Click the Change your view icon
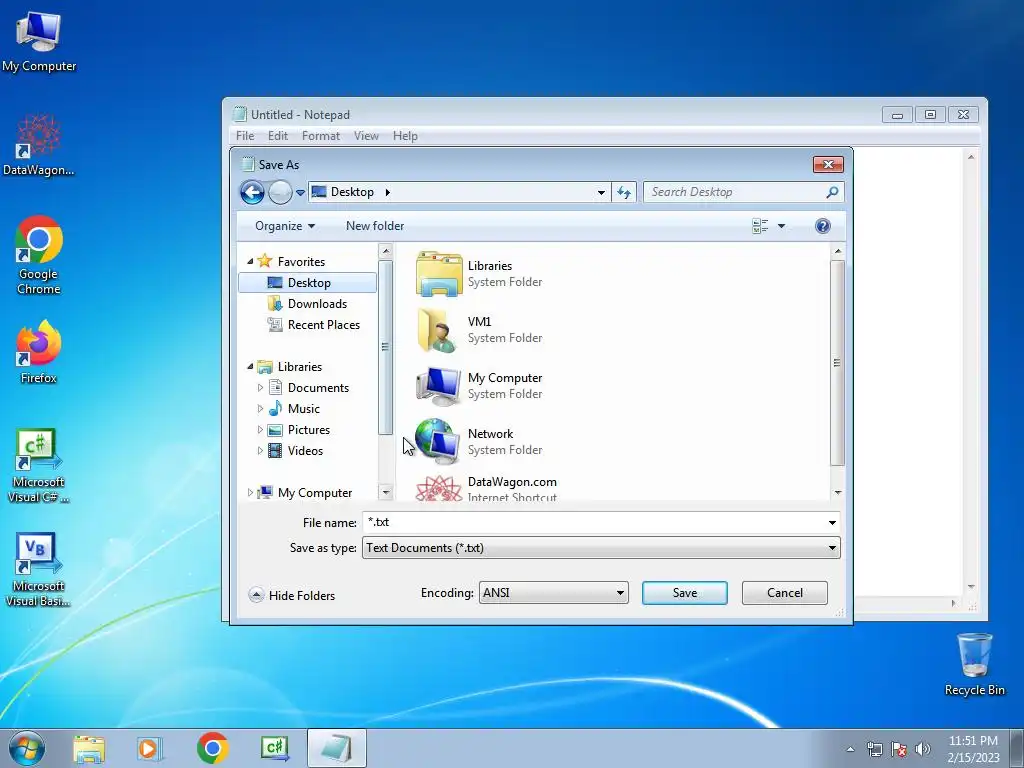Viewport: 1024px width, 768px height. pos(760,226)
